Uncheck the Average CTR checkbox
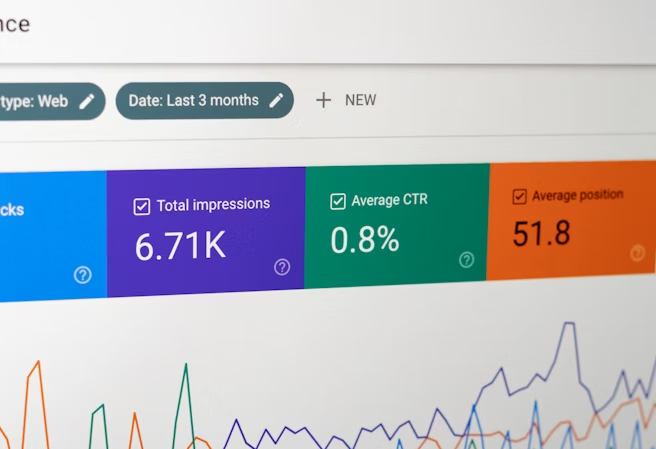 click(338, 201)
